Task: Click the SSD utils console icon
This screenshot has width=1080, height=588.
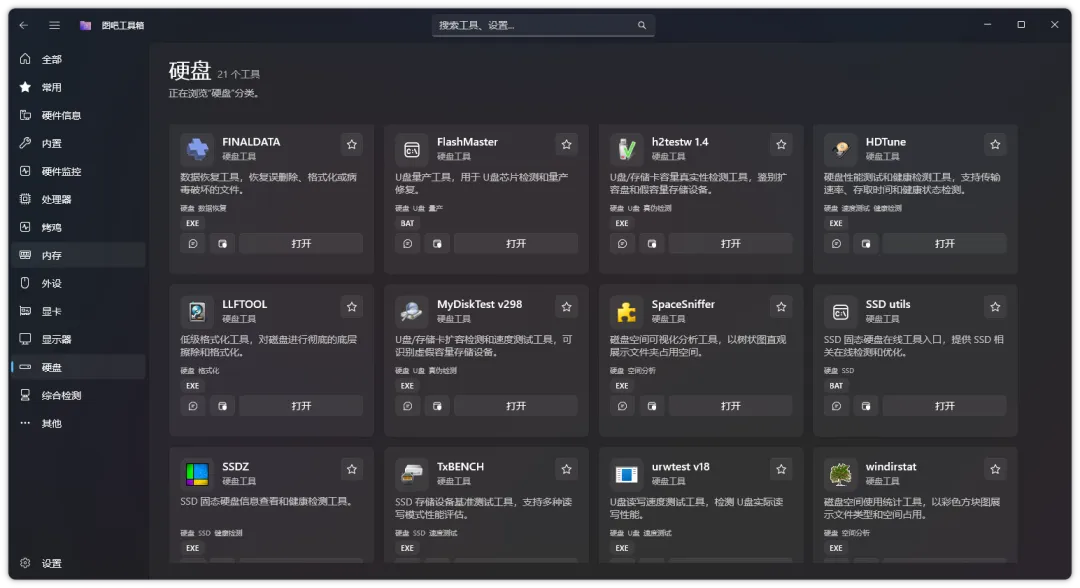Action: point(840,312)
